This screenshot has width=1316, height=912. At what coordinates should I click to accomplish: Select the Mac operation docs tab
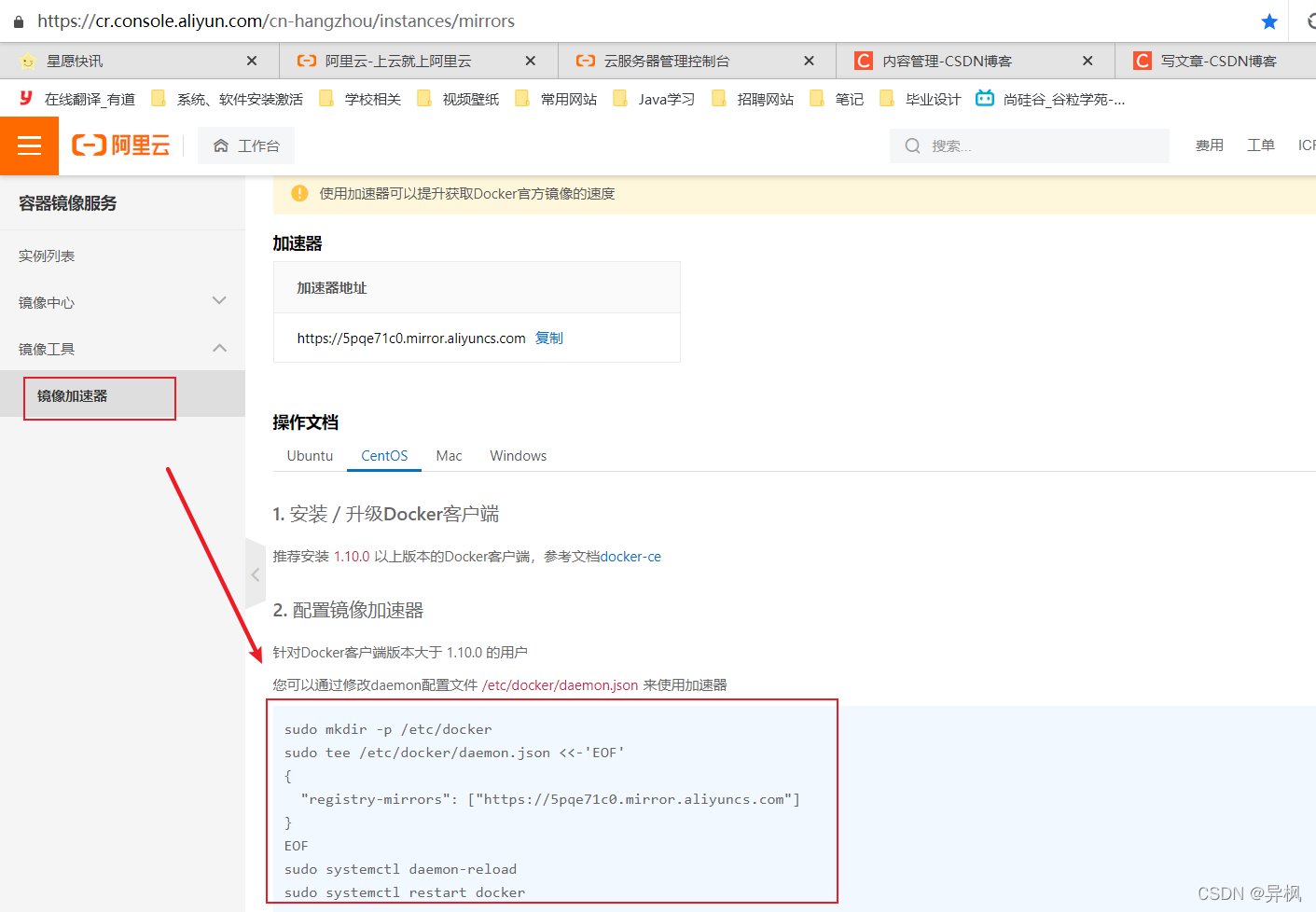click(x=449, y=455)
